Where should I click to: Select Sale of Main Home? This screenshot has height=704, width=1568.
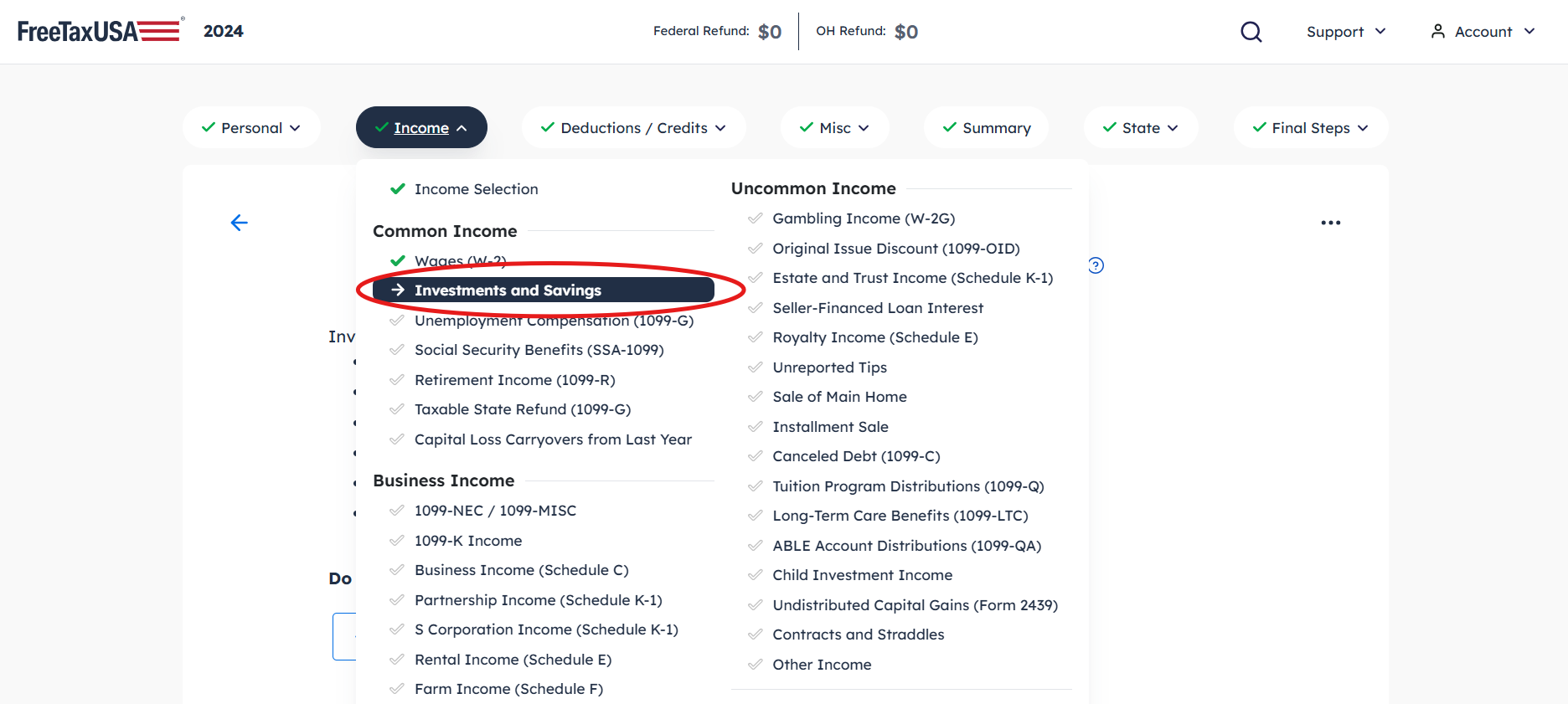pos(839,397)
